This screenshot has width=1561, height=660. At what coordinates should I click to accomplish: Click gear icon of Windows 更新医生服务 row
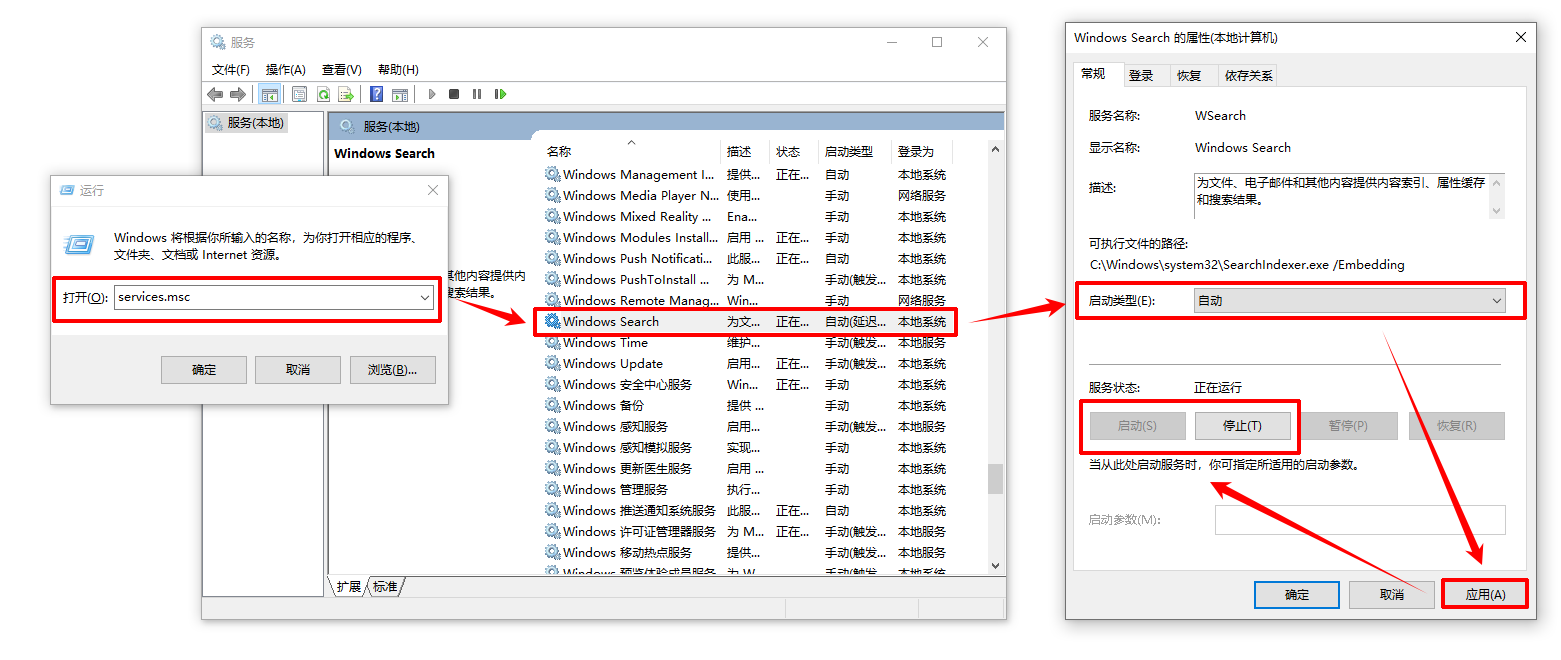click(x=552, y=468)
